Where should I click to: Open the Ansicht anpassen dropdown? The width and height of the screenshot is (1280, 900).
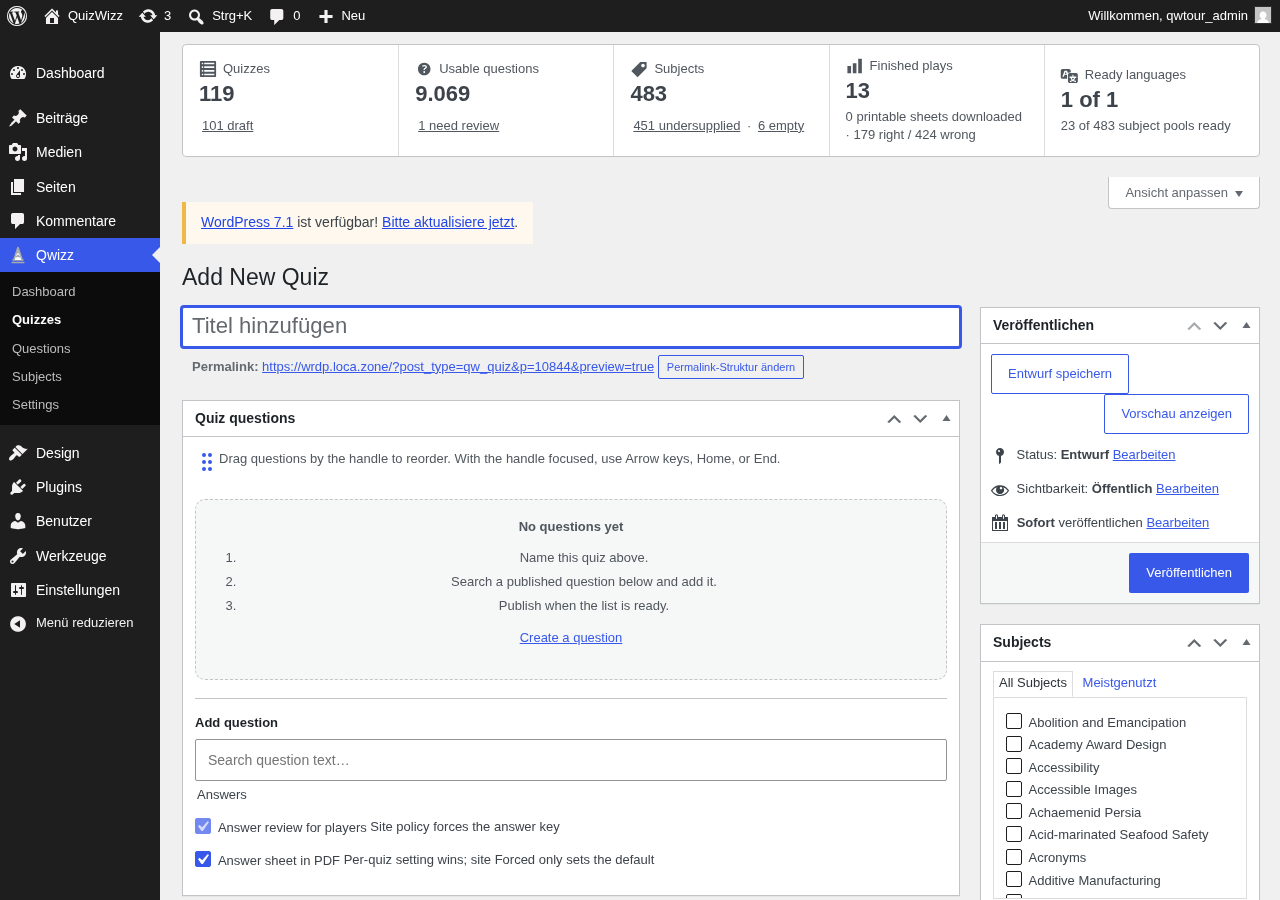click(1184, 193)
